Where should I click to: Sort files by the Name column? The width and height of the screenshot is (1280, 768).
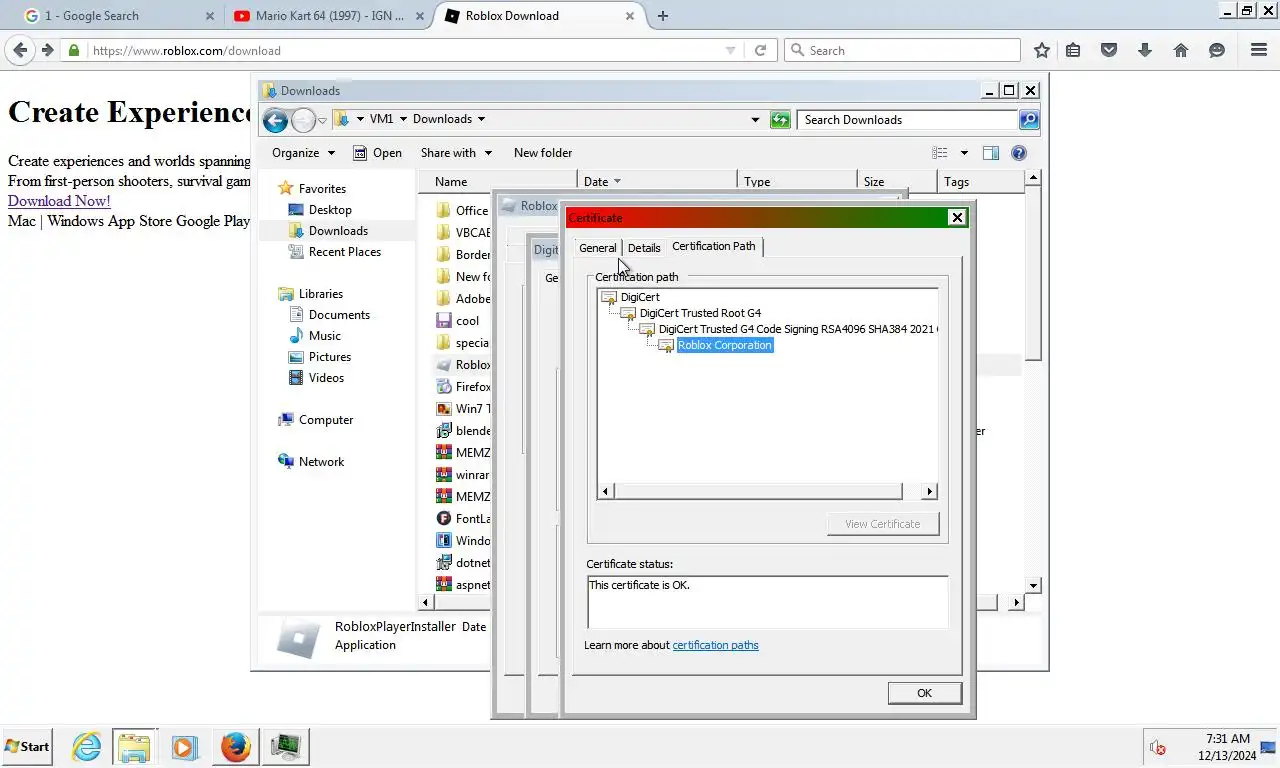tap(497, 182)
